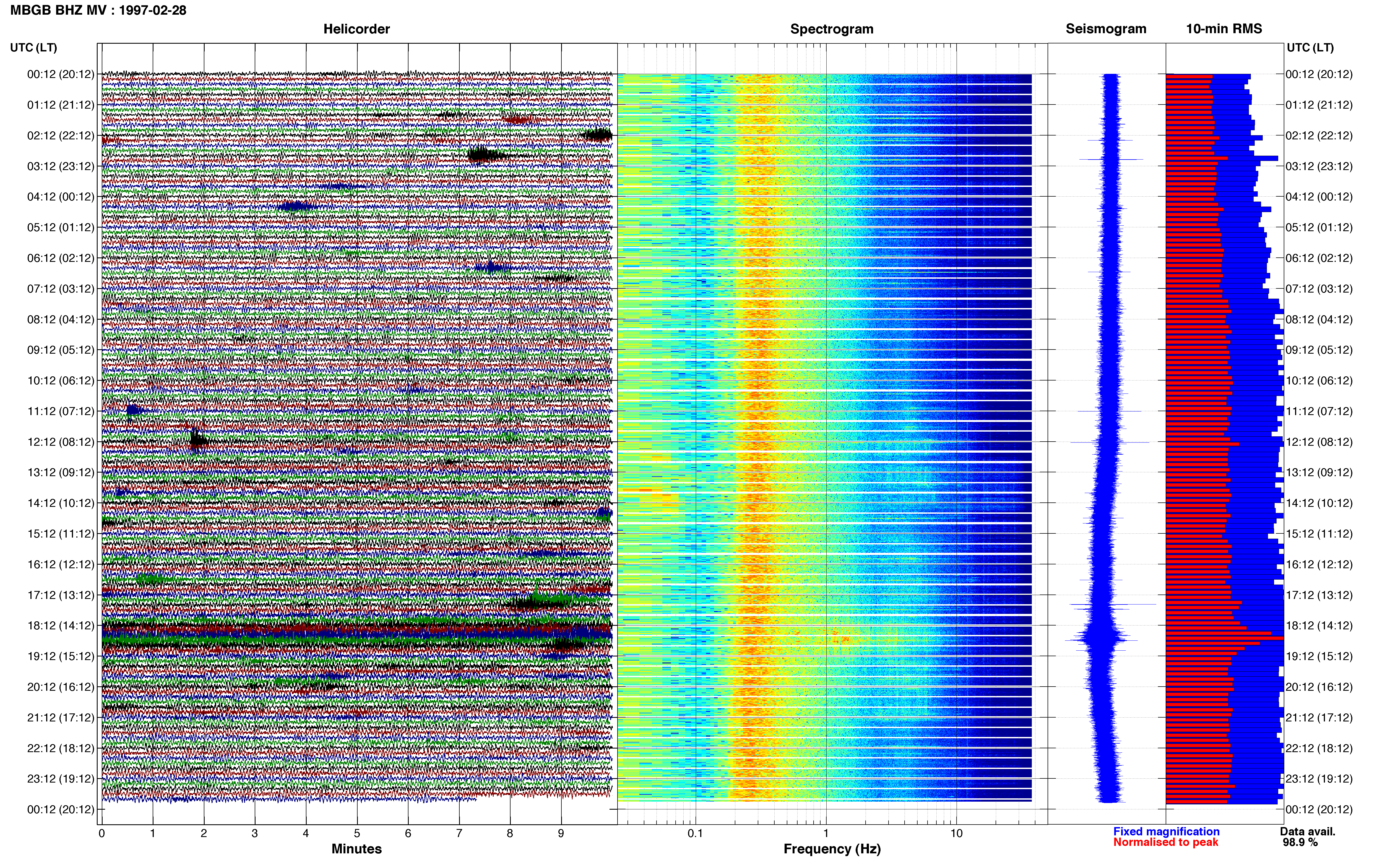Click the 'Spectrogram' panel heading

pos(832,29)
